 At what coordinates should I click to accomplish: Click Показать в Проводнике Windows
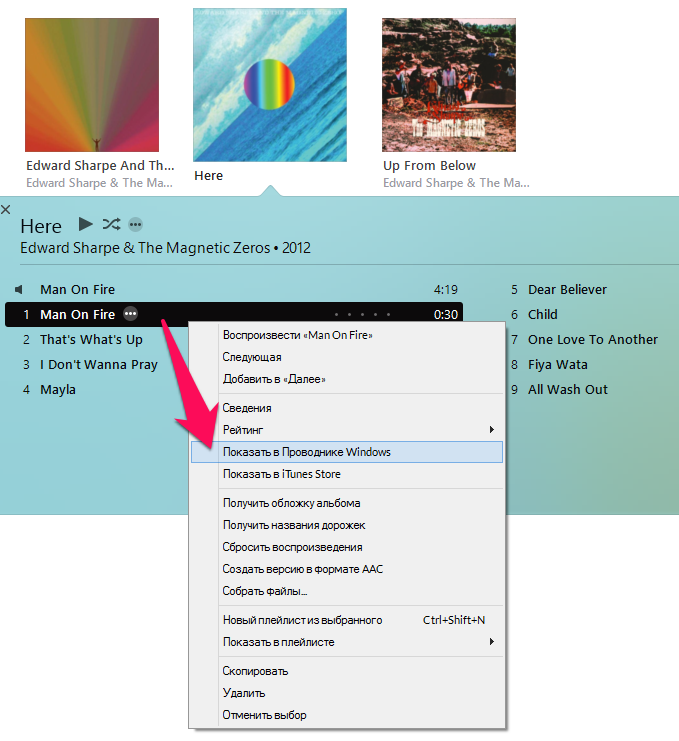347,452
